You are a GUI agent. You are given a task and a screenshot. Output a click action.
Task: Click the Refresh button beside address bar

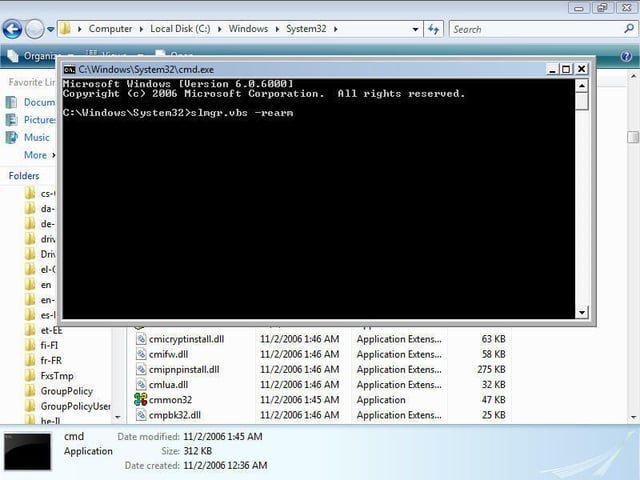[433, 29]
